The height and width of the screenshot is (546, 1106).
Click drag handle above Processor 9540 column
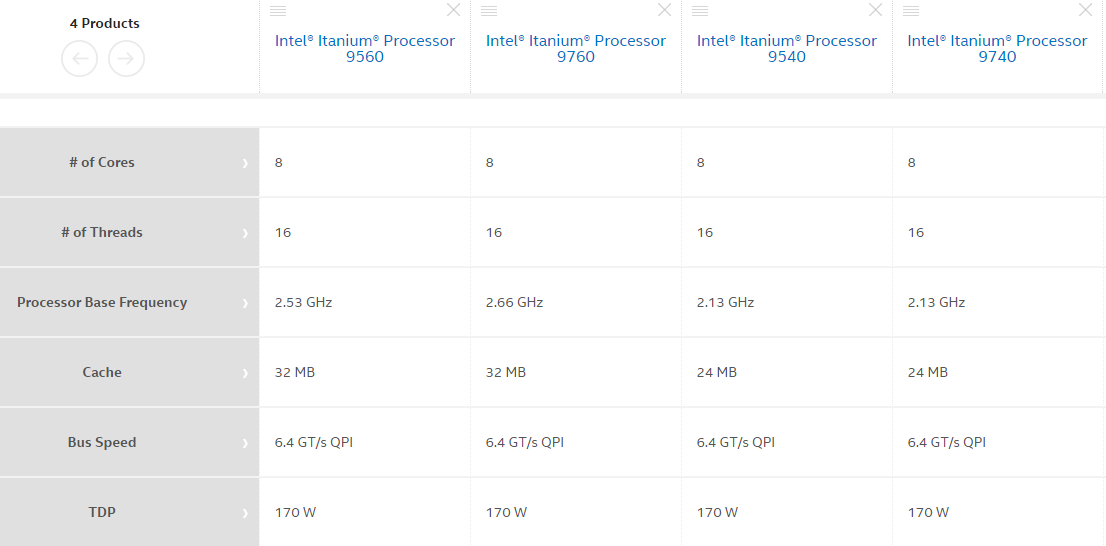(x=700, y=10)
